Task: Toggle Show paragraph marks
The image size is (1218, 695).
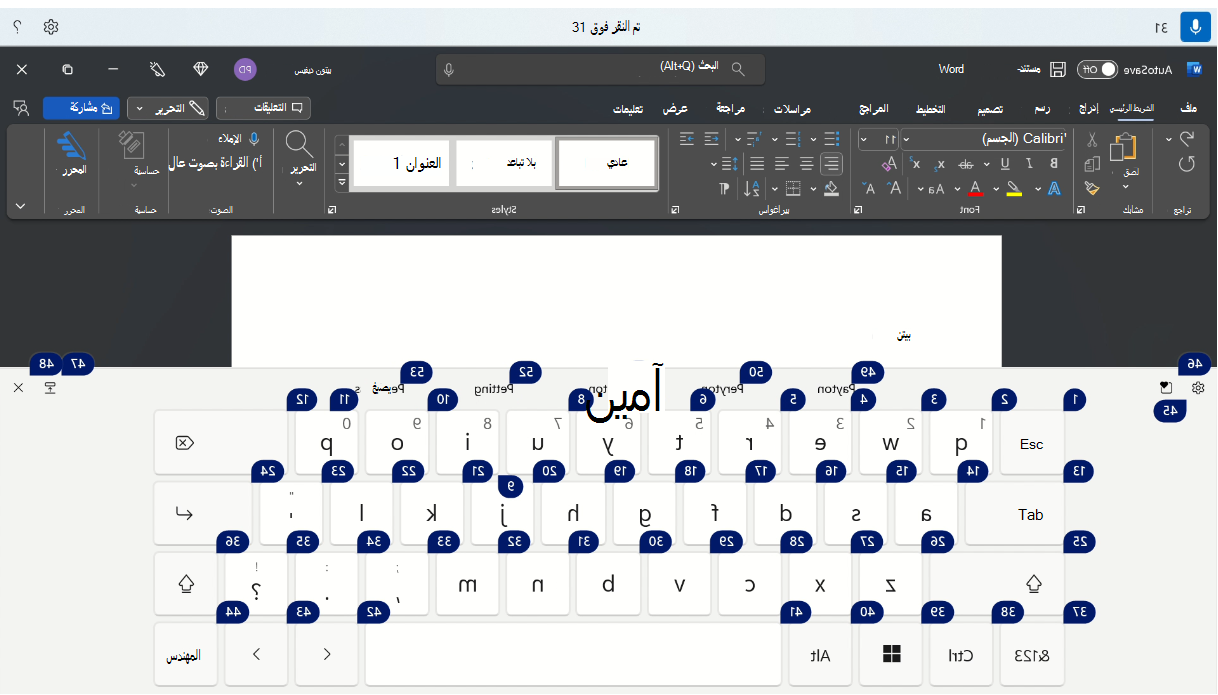Action: tap(724, 189)
